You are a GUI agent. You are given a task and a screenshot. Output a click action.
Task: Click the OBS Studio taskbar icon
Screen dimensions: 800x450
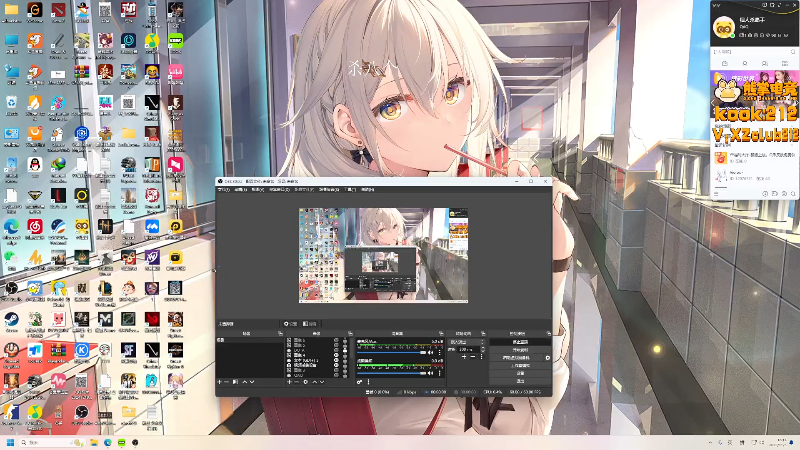pyautogui.click(x=135, y=442)
